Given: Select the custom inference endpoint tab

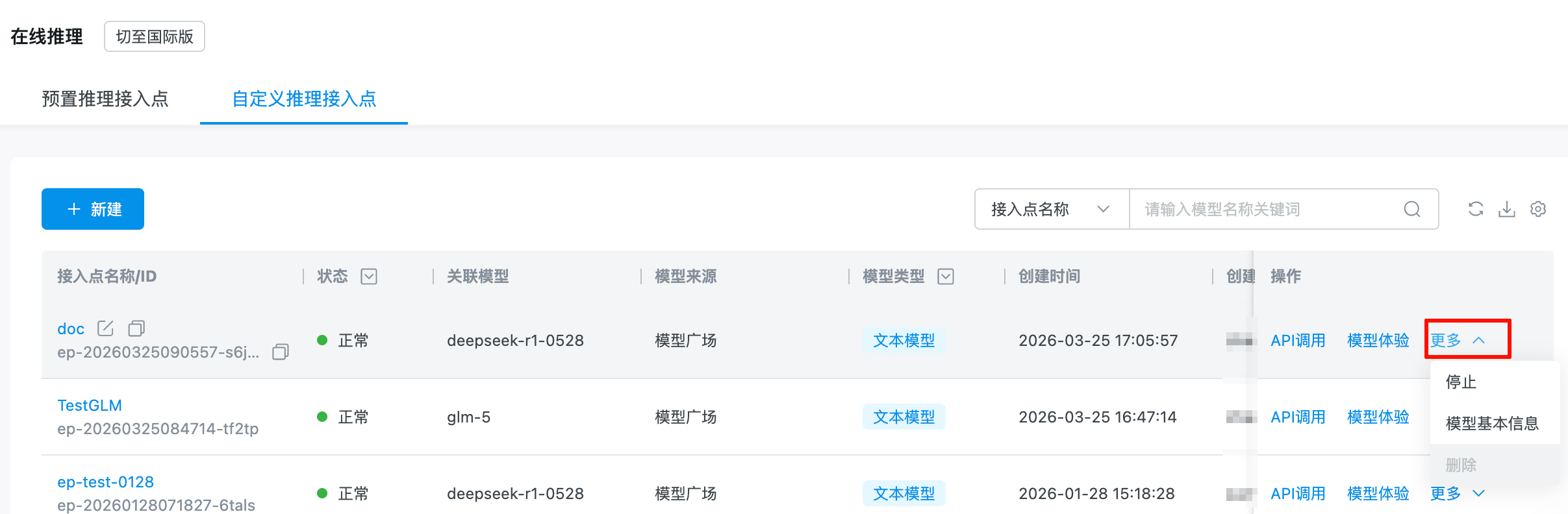Looking at the screenshot, I should click(x=304, y=99).
